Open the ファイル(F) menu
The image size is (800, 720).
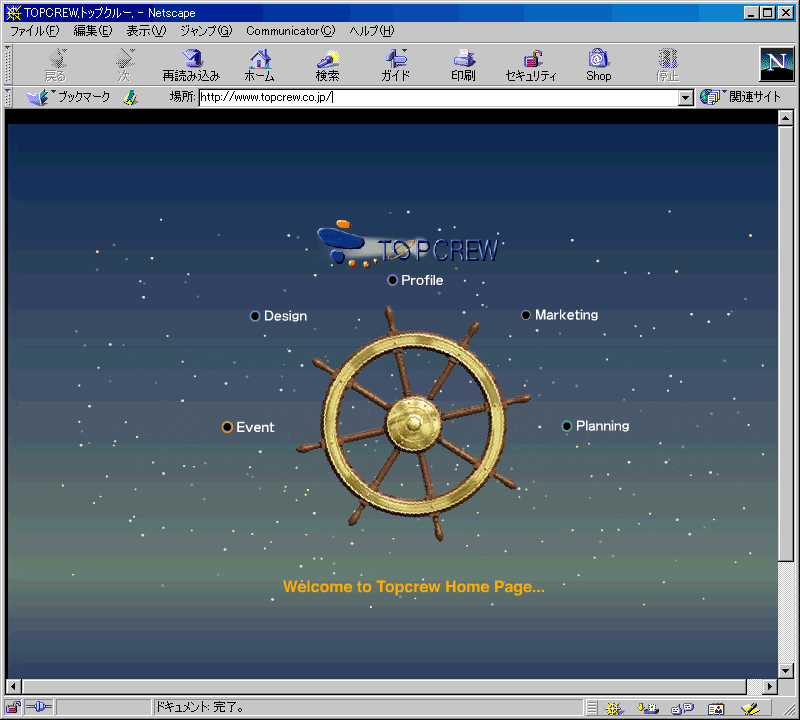(35, 31)
